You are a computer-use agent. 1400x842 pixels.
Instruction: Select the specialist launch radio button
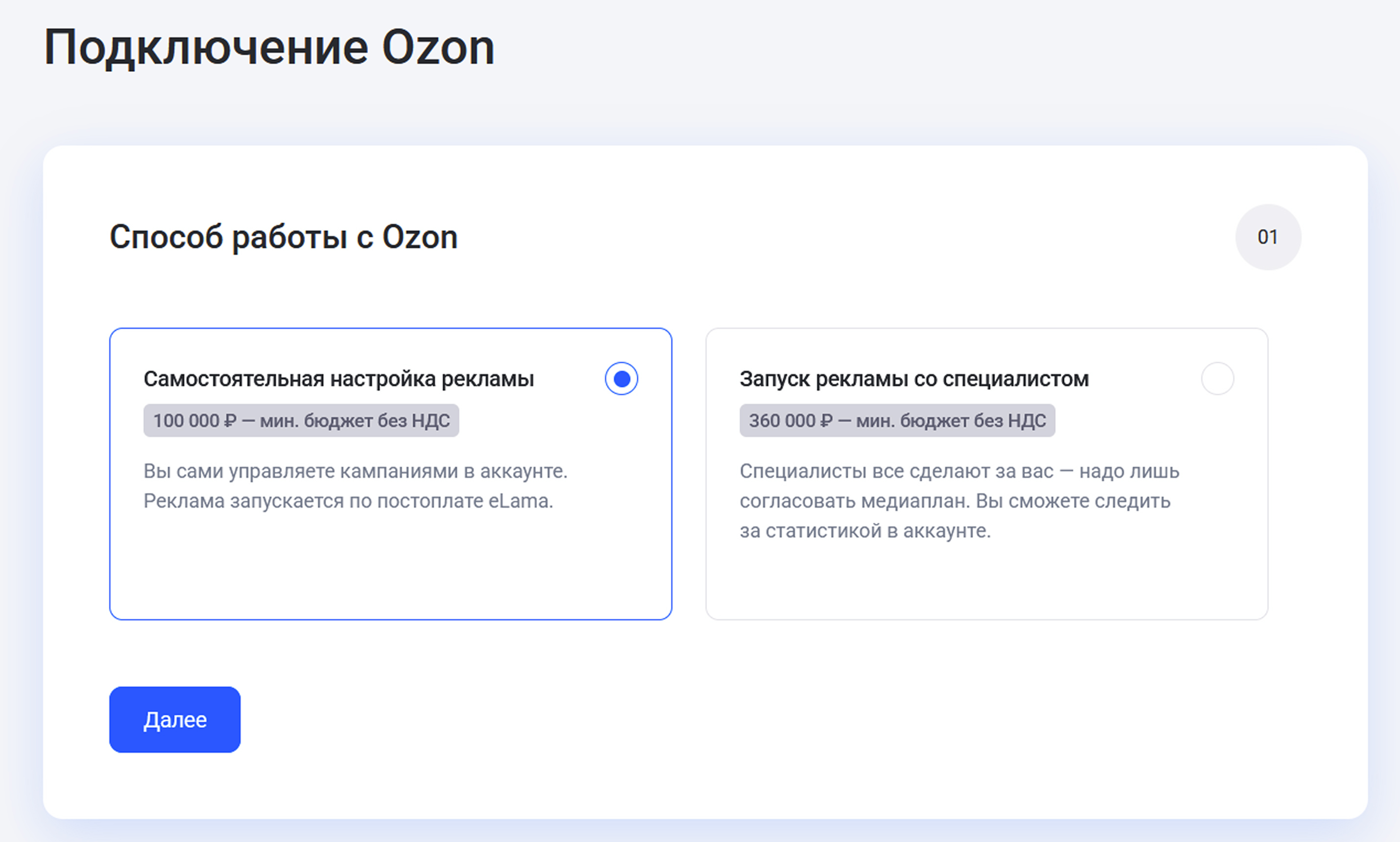coord(1217,378)
